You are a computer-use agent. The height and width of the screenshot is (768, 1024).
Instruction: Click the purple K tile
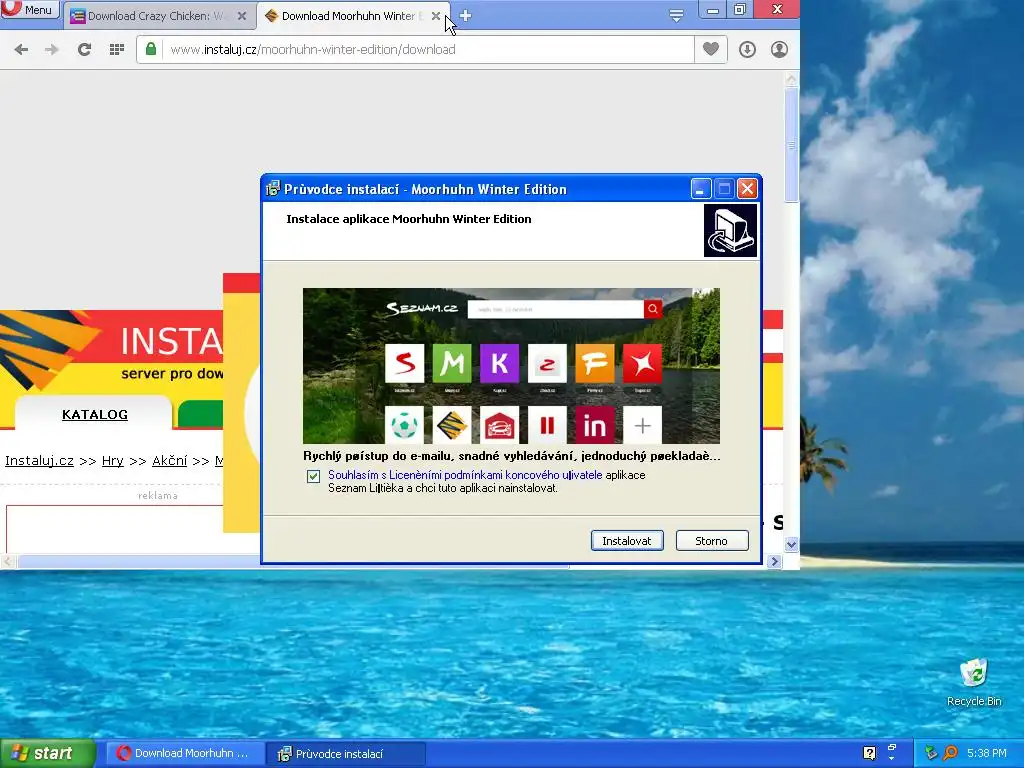[x=500, y=363]
